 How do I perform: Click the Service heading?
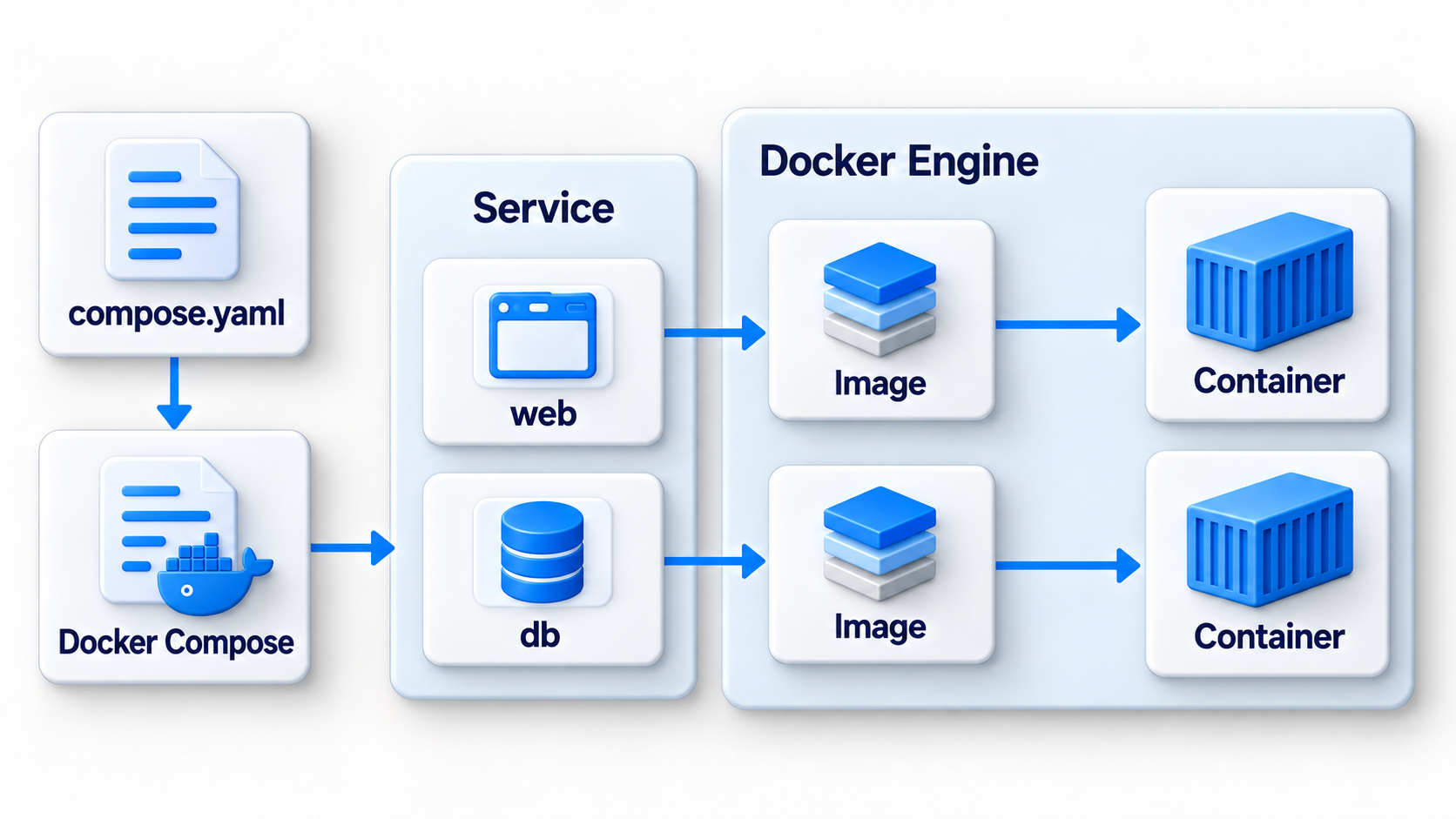pos(543,208)
